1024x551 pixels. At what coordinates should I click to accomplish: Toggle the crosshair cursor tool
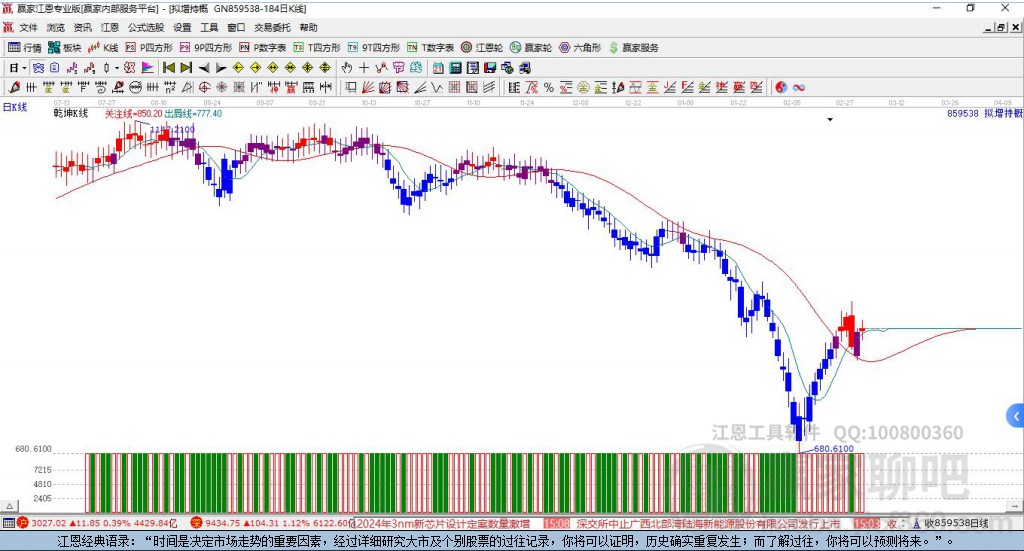[364, 68]
